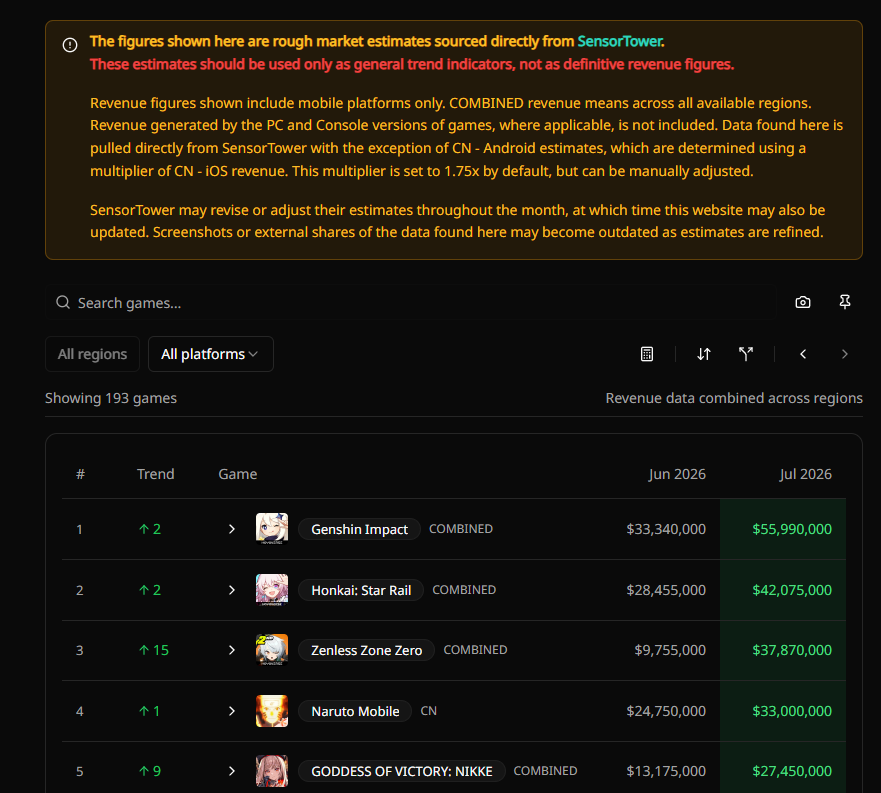Screen dimensions: 881x793
Task: Click the Game column header
Action: click(x=238, y=474)
